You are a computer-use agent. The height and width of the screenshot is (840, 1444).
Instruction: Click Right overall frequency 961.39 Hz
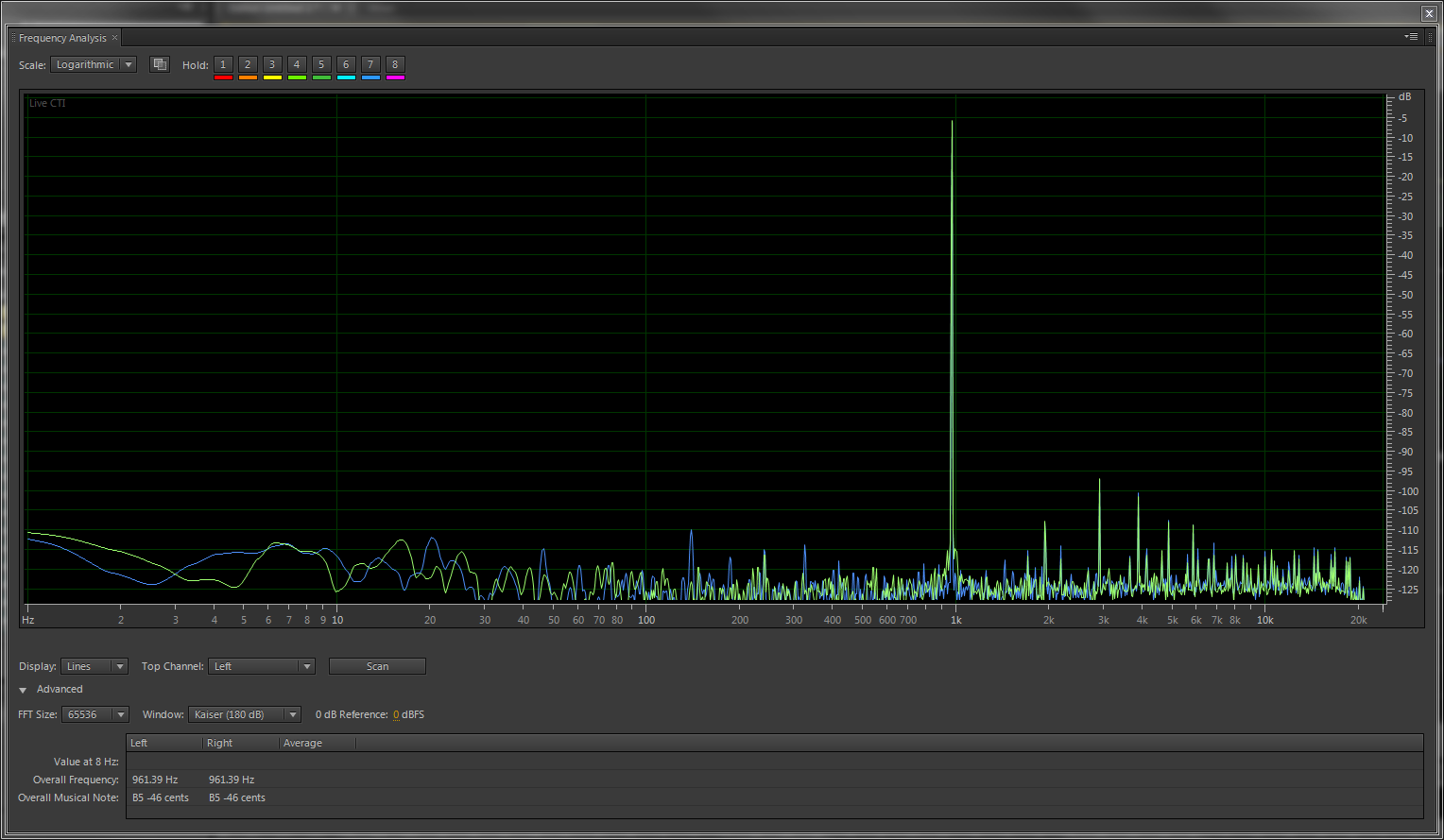(232, 780)
